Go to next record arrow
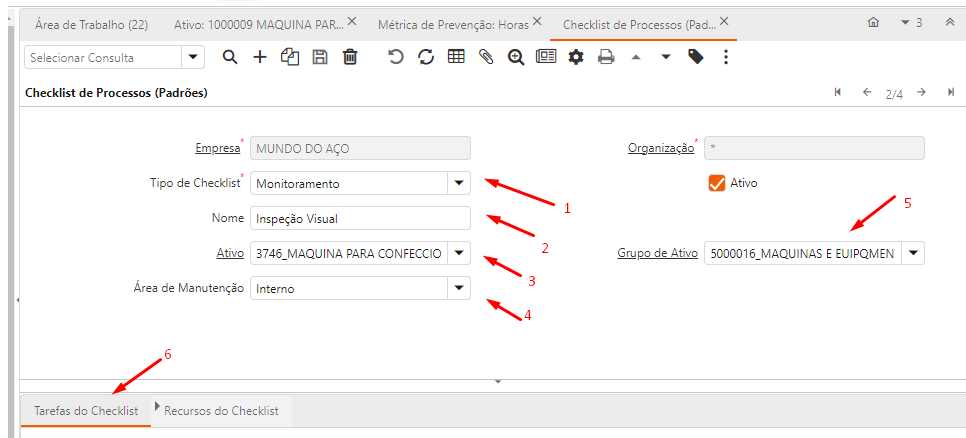The height and width of the screenshot is (438, 966). 921,92
